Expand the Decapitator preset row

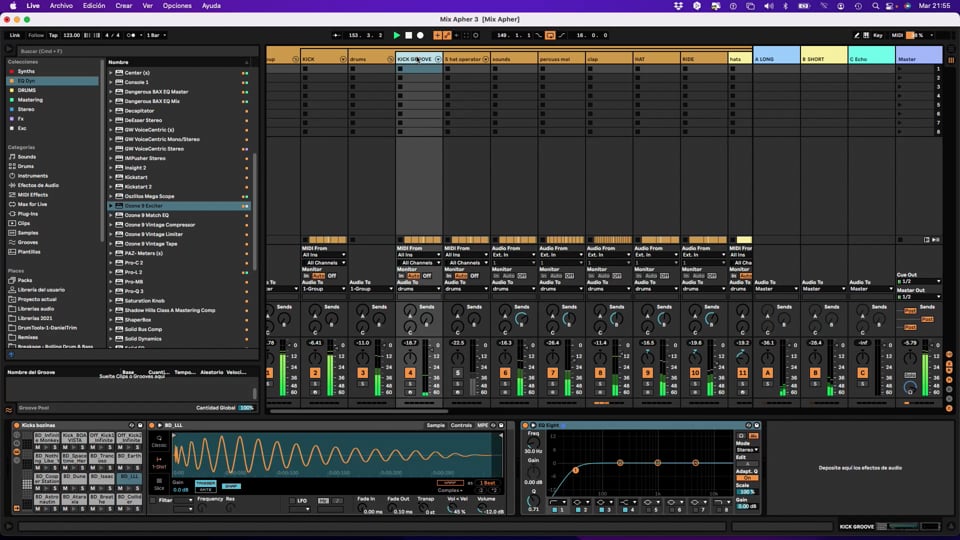(111, 111)
